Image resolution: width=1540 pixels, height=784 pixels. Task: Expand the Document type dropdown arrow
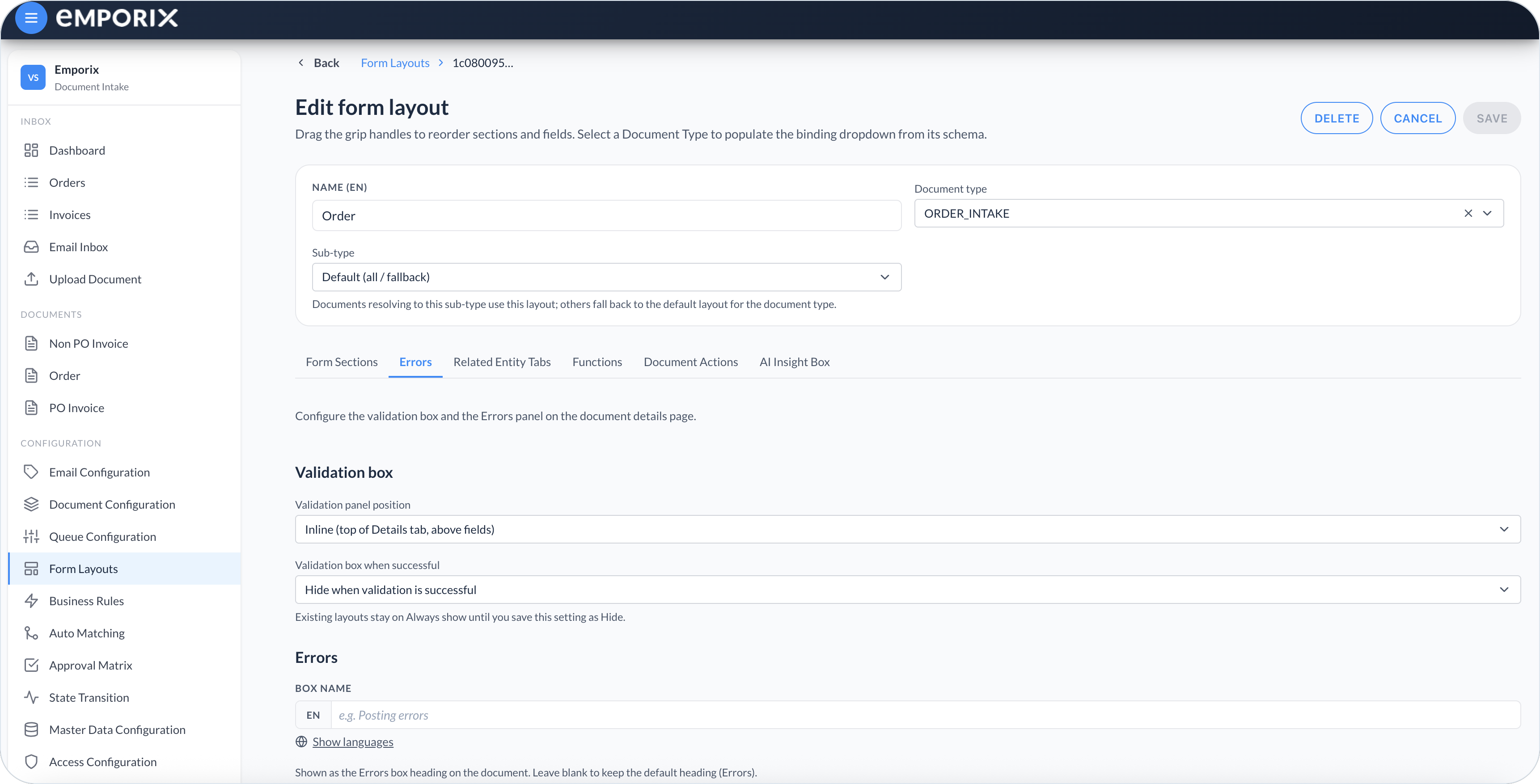click(1487, 213)
